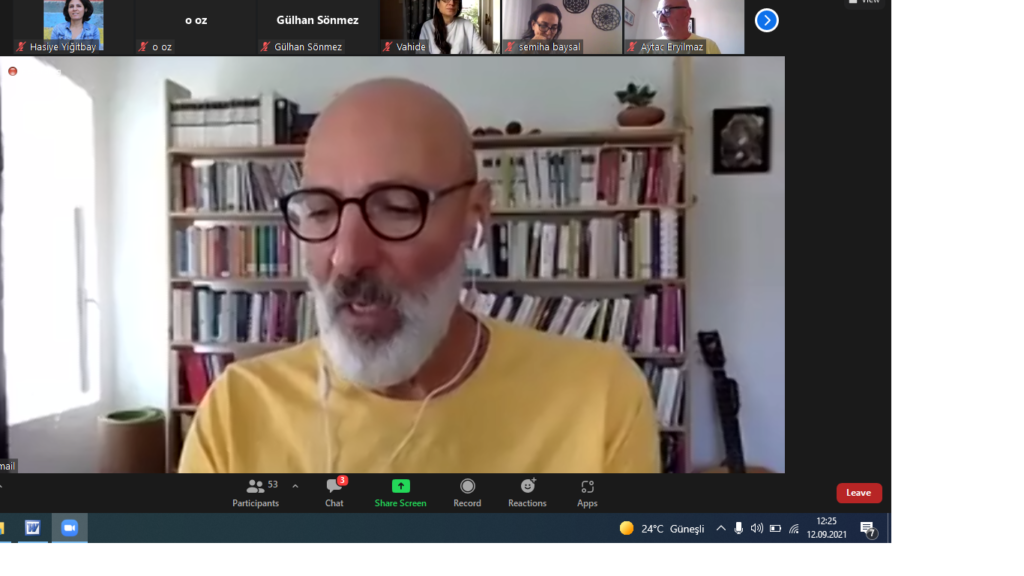Click the muted mic icon on Hasiye Yiğitbay

[x=21, y=46]
